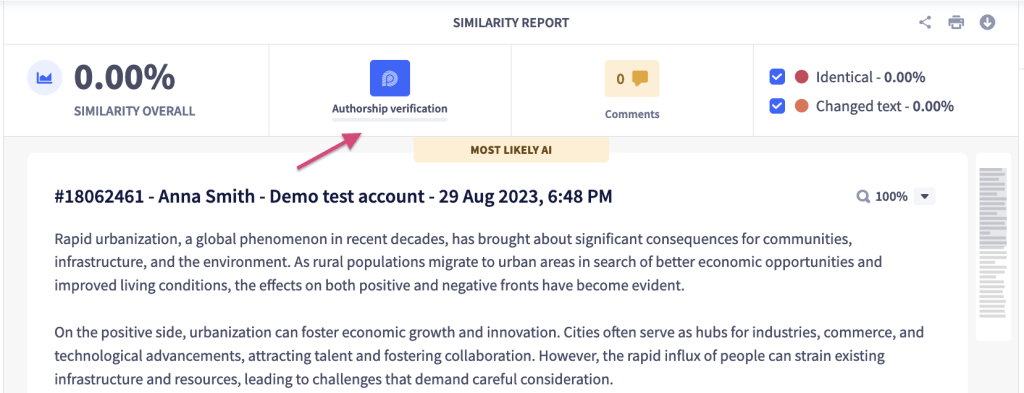
Task: Click the document title with Anna Smith
Action: point(334,196)
